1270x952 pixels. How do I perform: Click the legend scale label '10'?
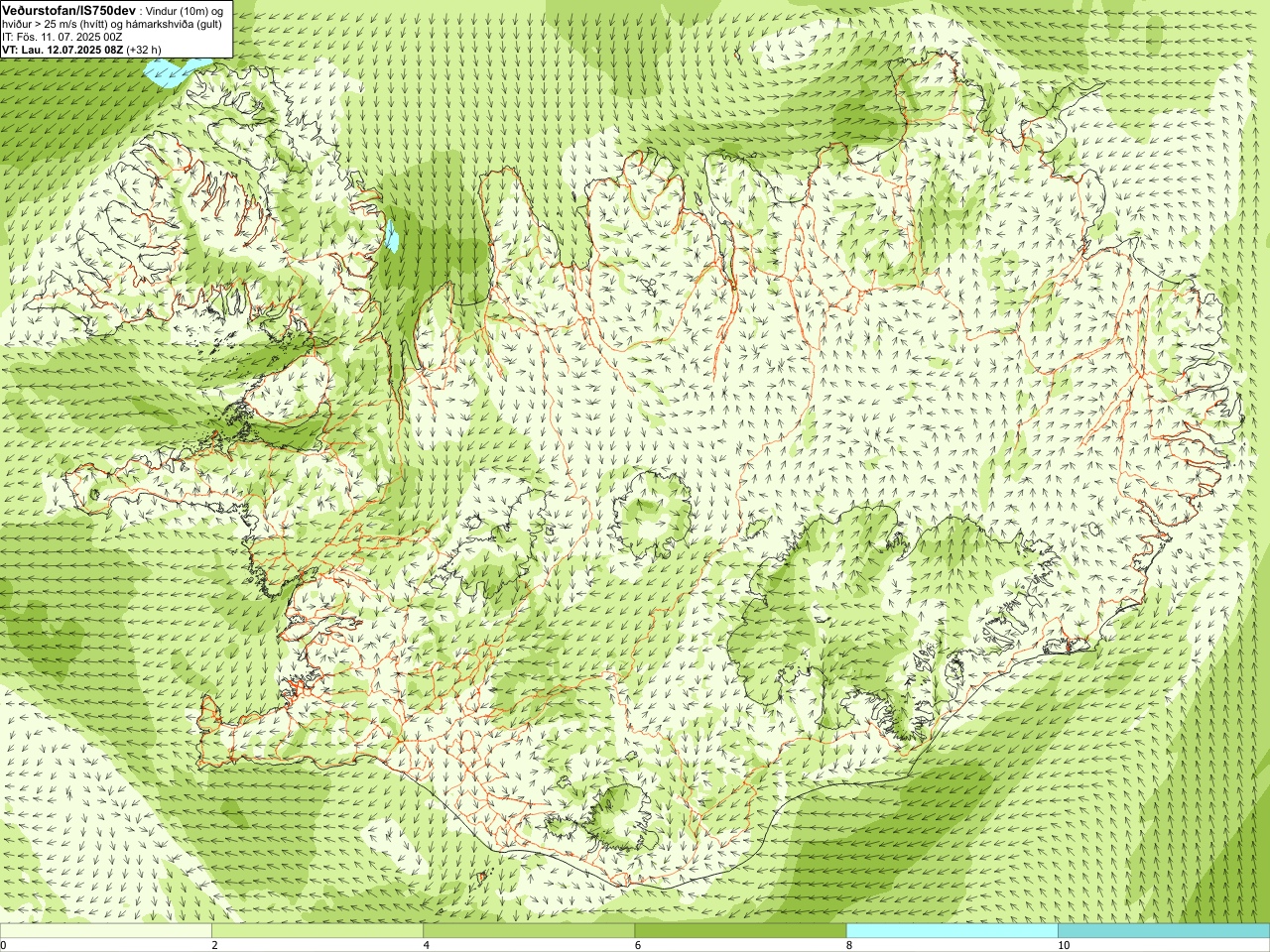(1064, 945)
